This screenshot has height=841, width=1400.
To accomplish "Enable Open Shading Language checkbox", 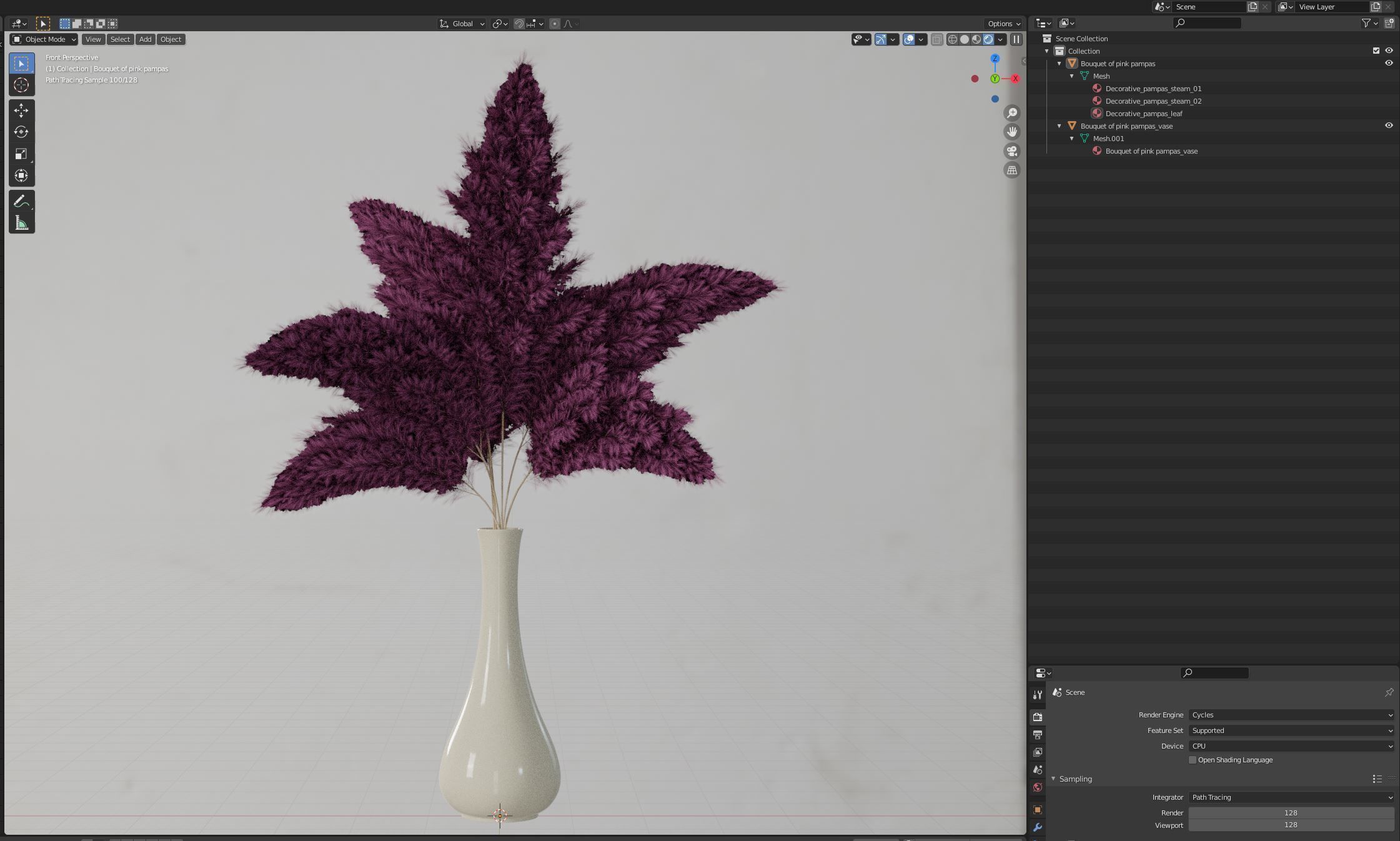I will click(1192, 760).
